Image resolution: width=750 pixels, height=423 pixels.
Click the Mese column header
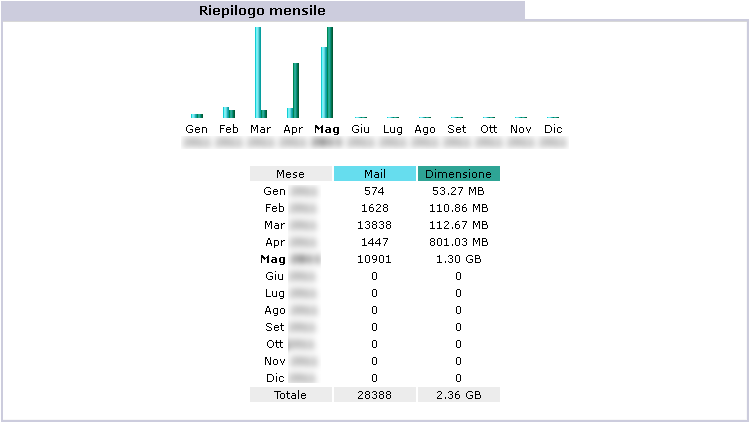click(290, 174)
